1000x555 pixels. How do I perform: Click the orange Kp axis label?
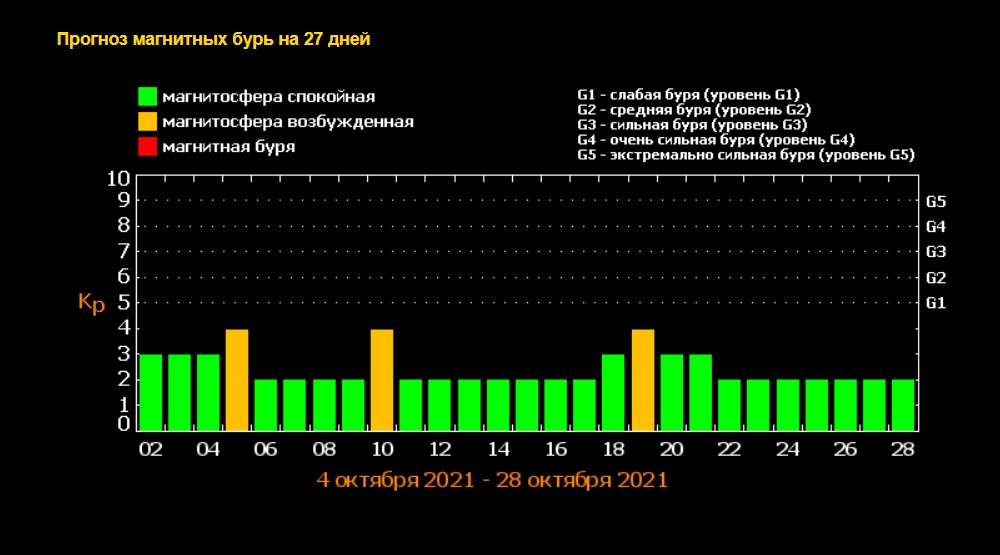tap(91, 303)
